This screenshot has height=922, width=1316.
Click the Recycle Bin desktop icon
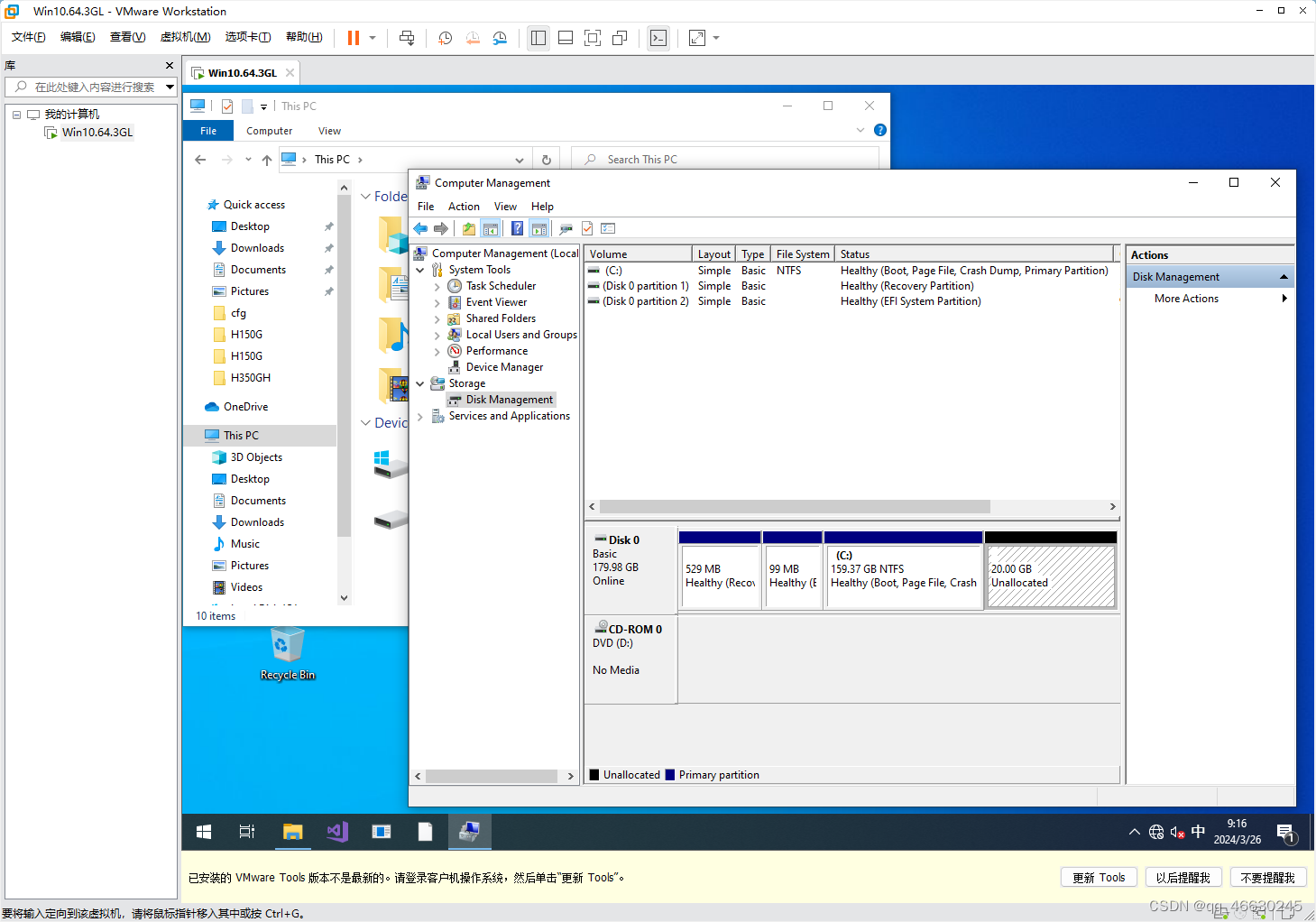[288, 653]
